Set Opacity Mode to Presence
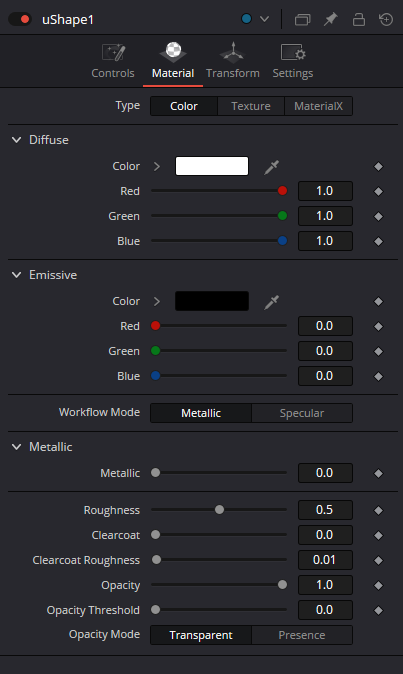403x674 pixels. 302,635
